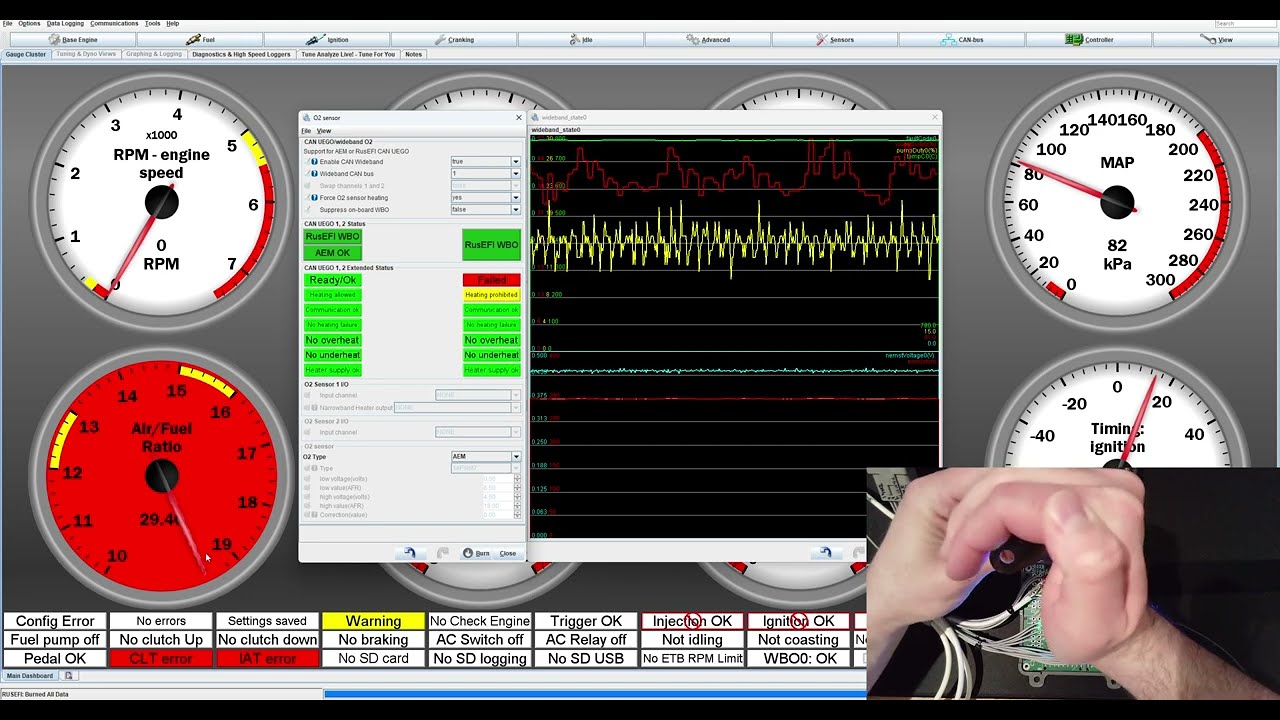Switch to the Notes tab
This screenshot has width=1280, height=720.
point(413,54)
